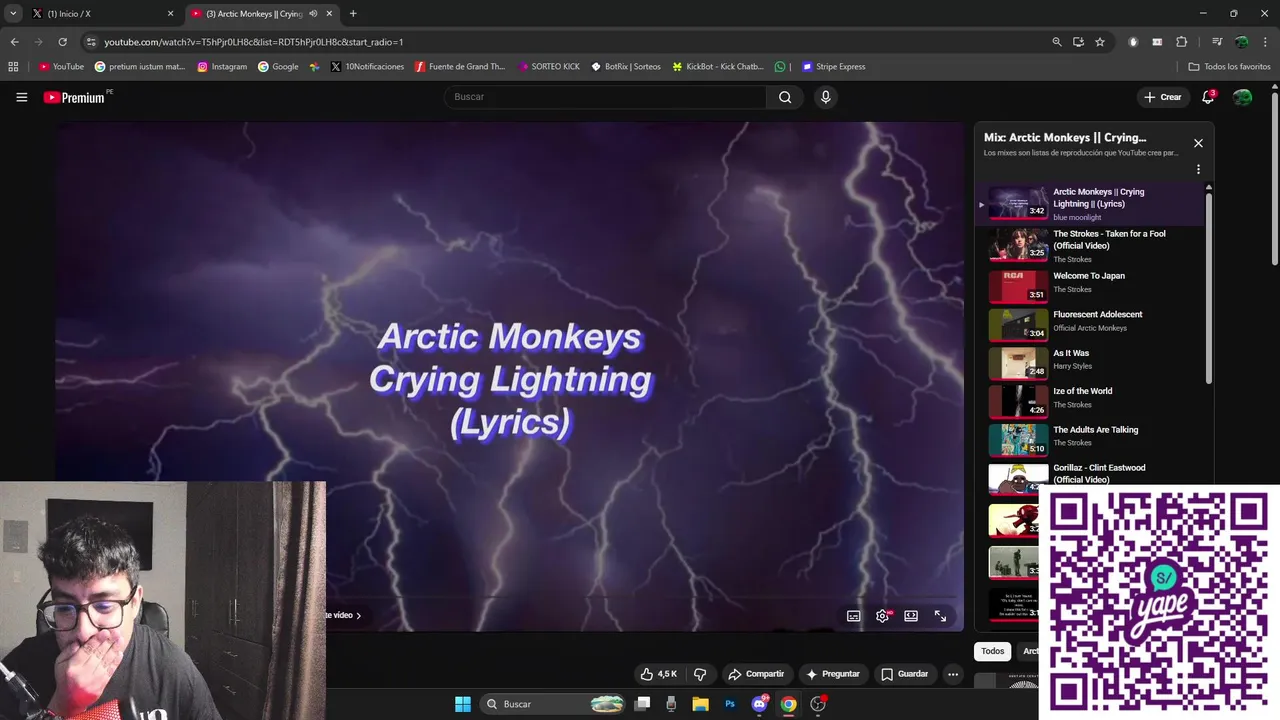Open the YouTube bookmark

click(61, 67)
